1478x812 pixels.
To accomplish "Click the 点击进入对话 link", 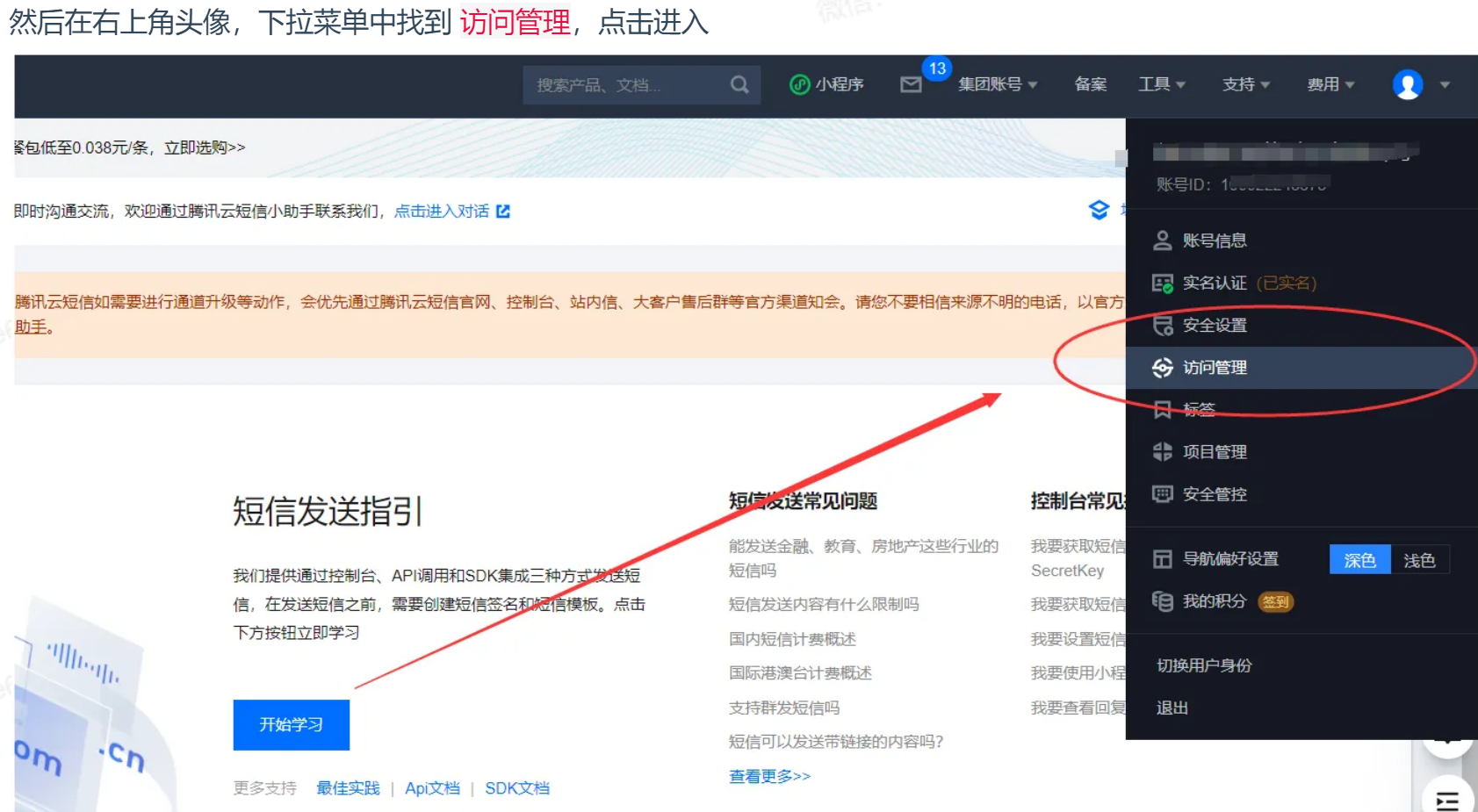I will click(442, 212).
